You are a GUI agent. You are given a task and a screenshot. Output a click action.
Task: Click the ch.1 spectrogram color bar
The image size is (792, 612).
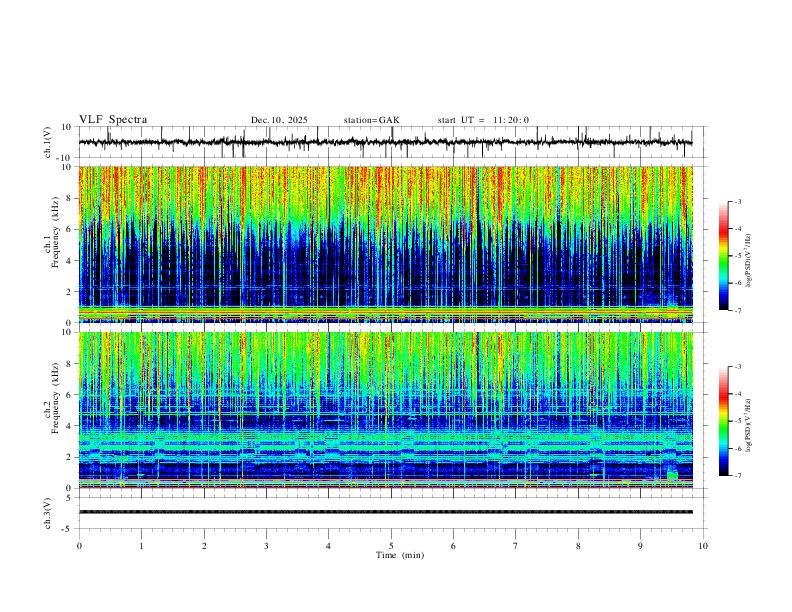point(724,256)
